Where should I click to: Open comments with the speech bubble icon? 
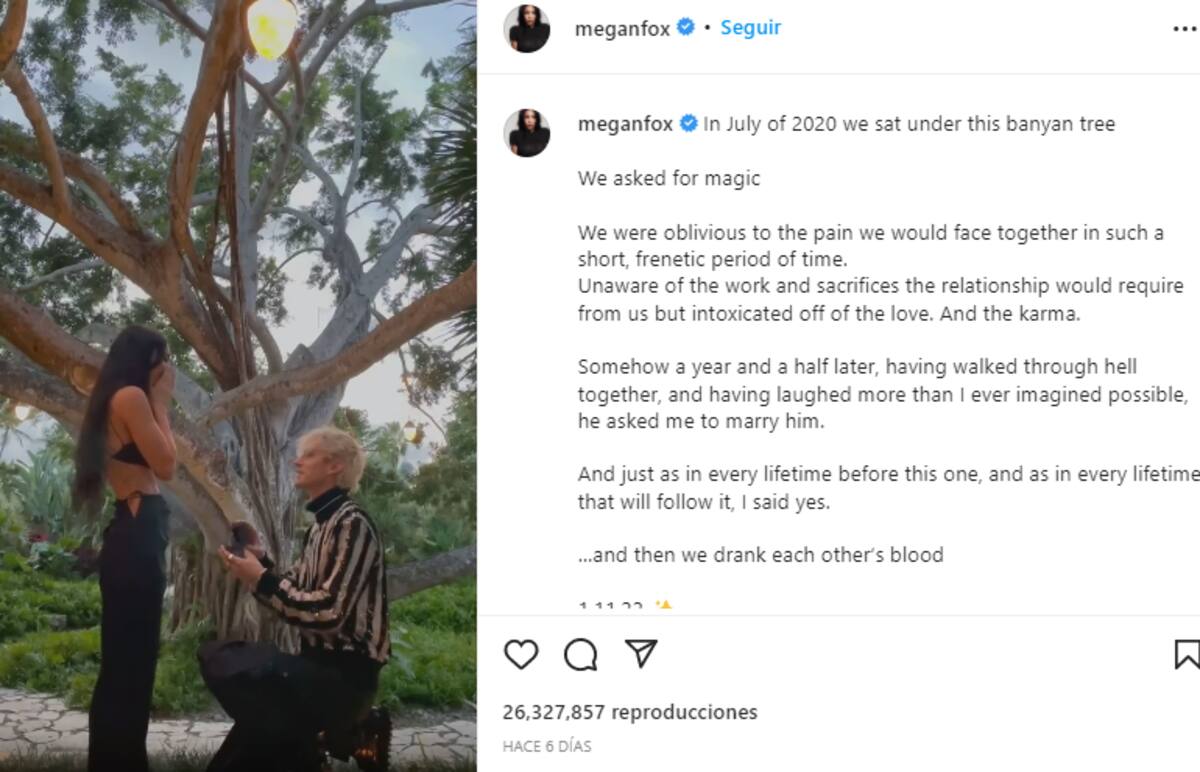[x=581, y=654]
